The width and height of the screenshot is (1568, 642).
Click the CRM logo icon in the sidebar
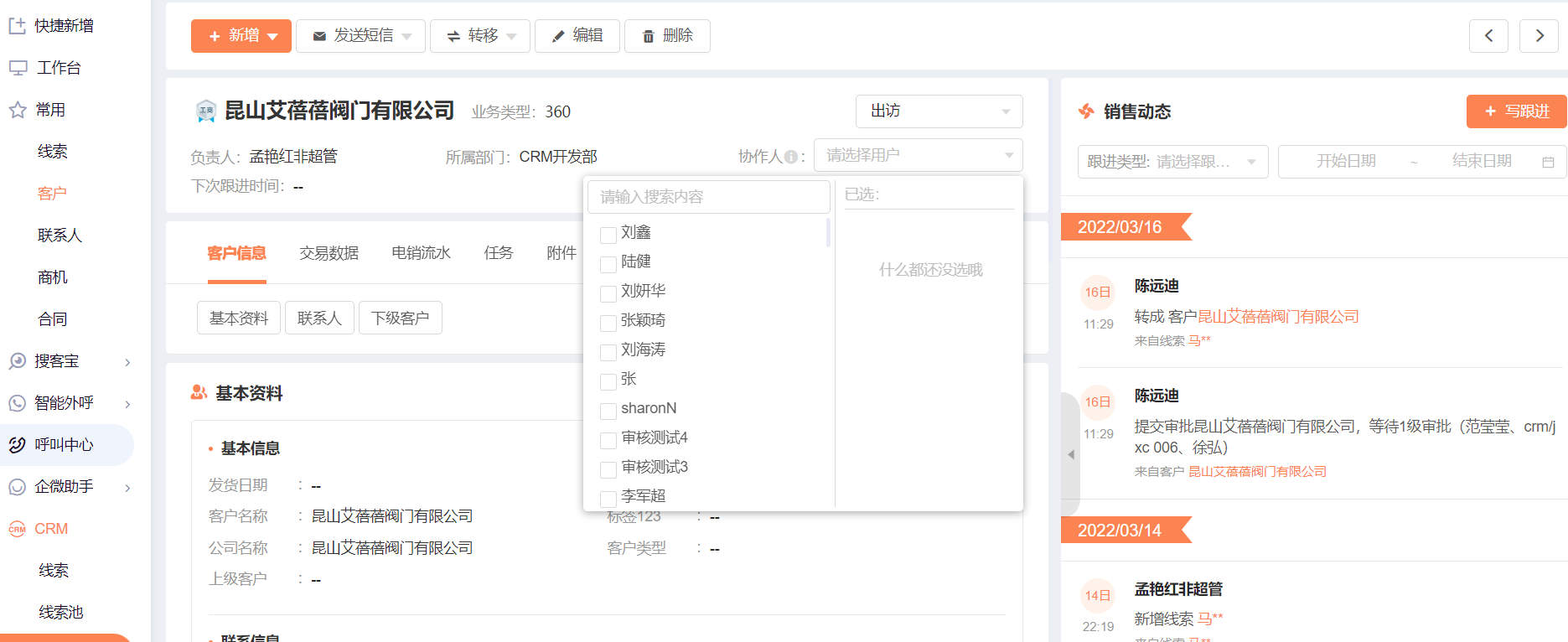coord(18,529)
